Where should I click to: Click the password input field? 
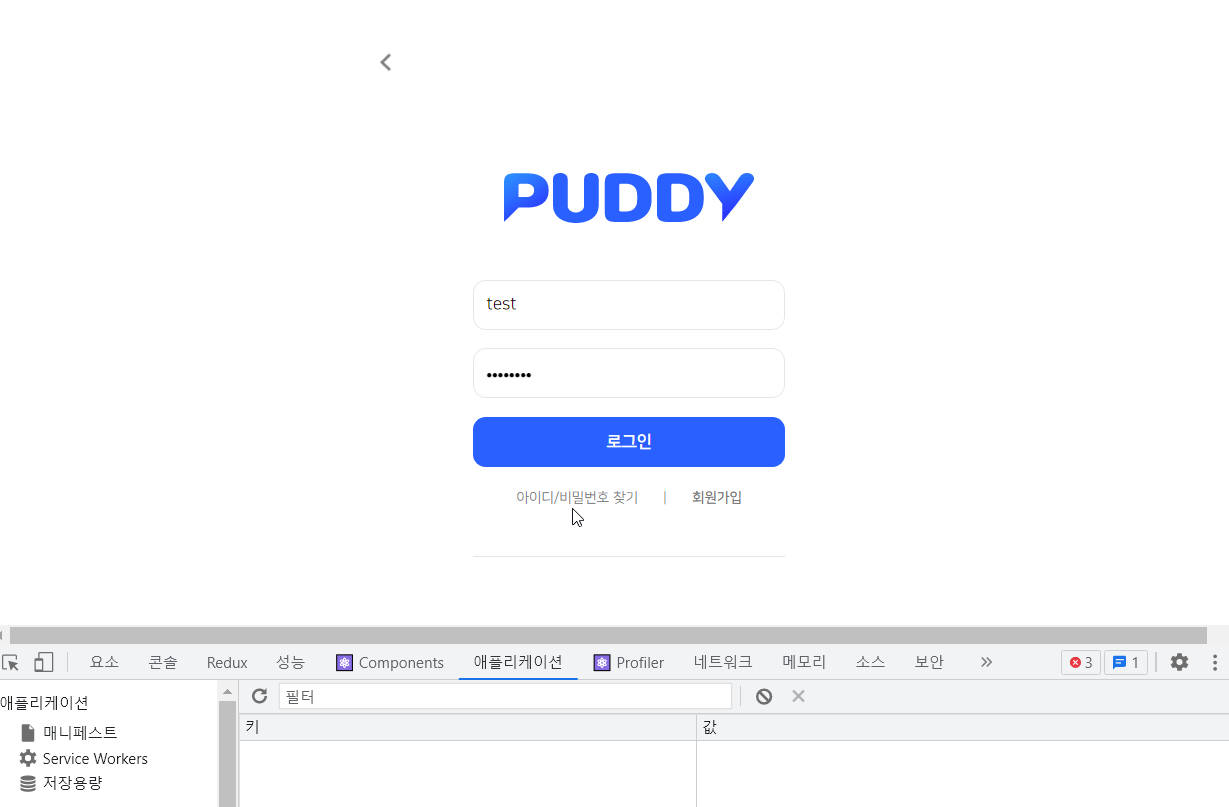click(629, 373)
